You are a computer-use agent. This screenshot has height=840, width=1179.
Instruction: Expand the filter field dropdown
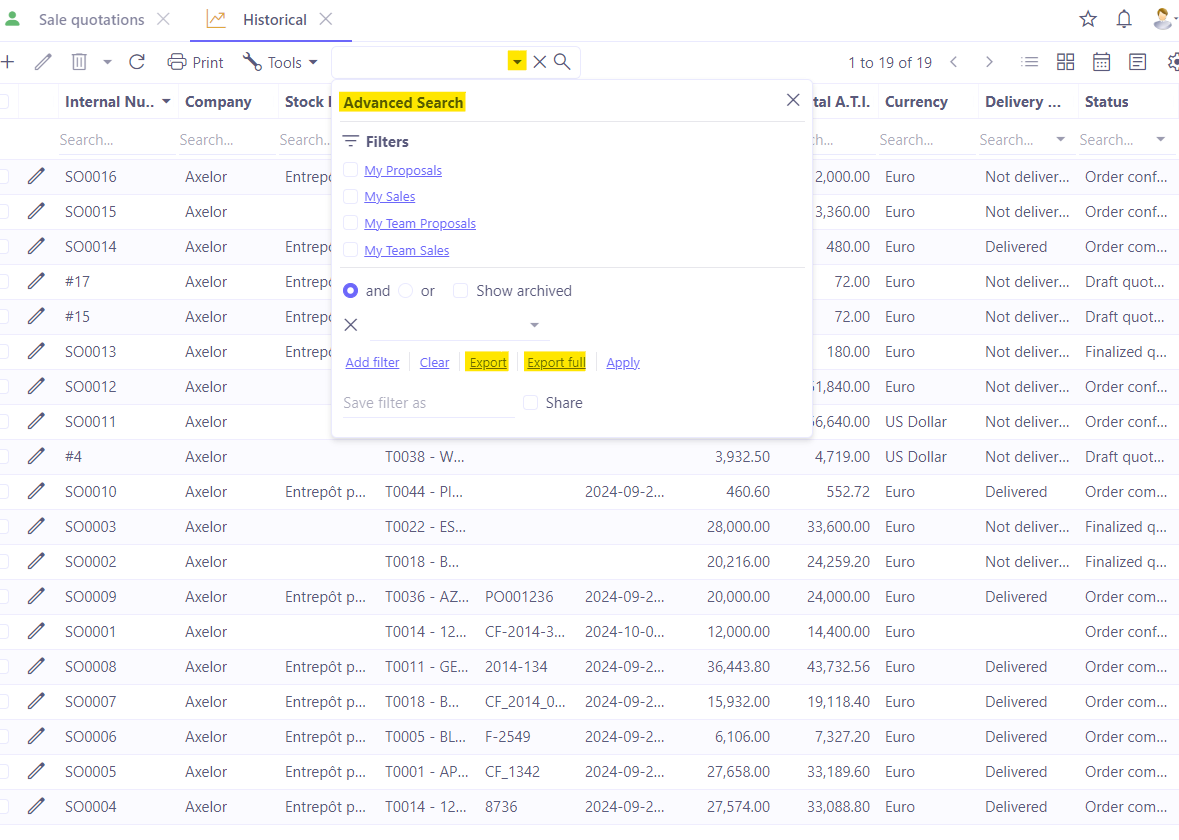pyautogui.click(x=534, y=325)
